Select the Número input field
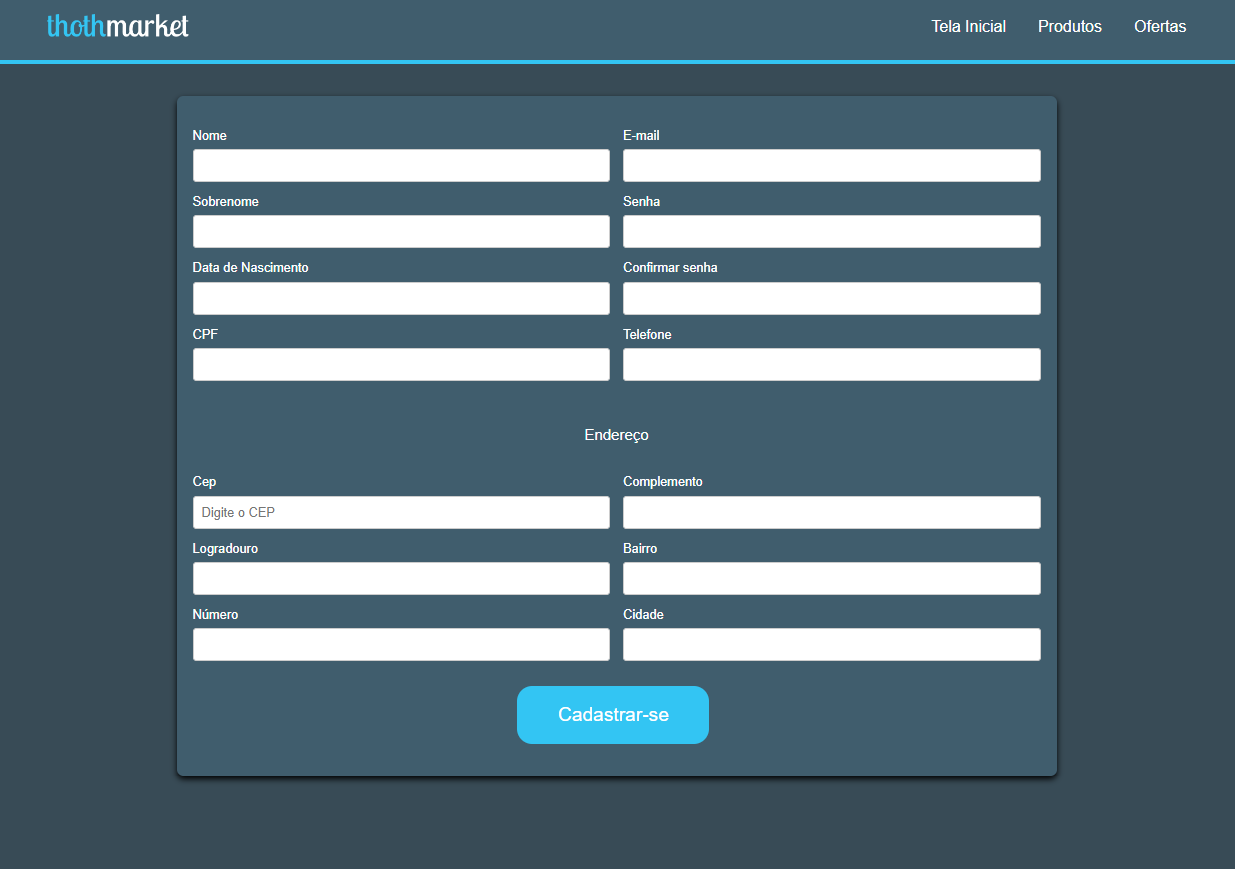The image size is (1235, 869). click(x=401, y=645)
